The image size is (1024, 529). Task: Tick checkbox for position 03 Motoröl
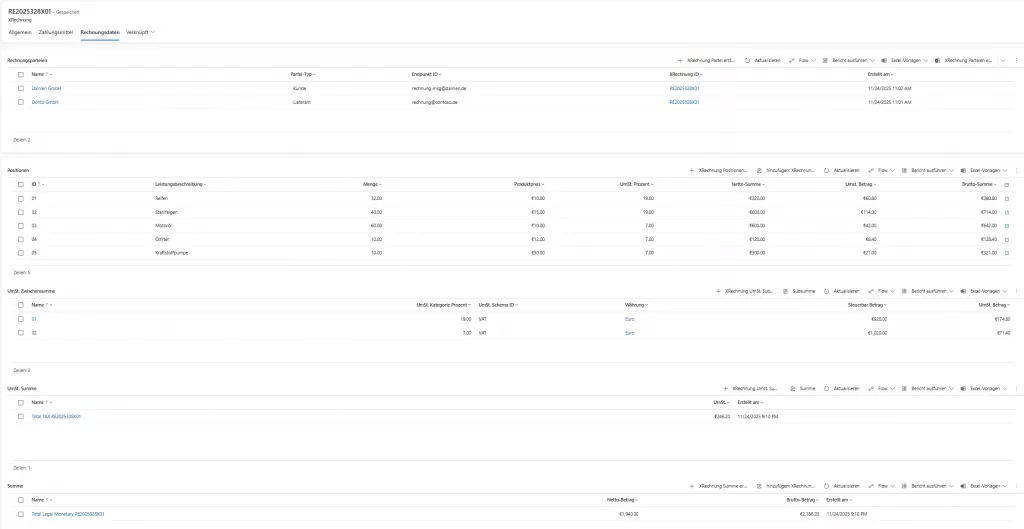click(21, 225)
